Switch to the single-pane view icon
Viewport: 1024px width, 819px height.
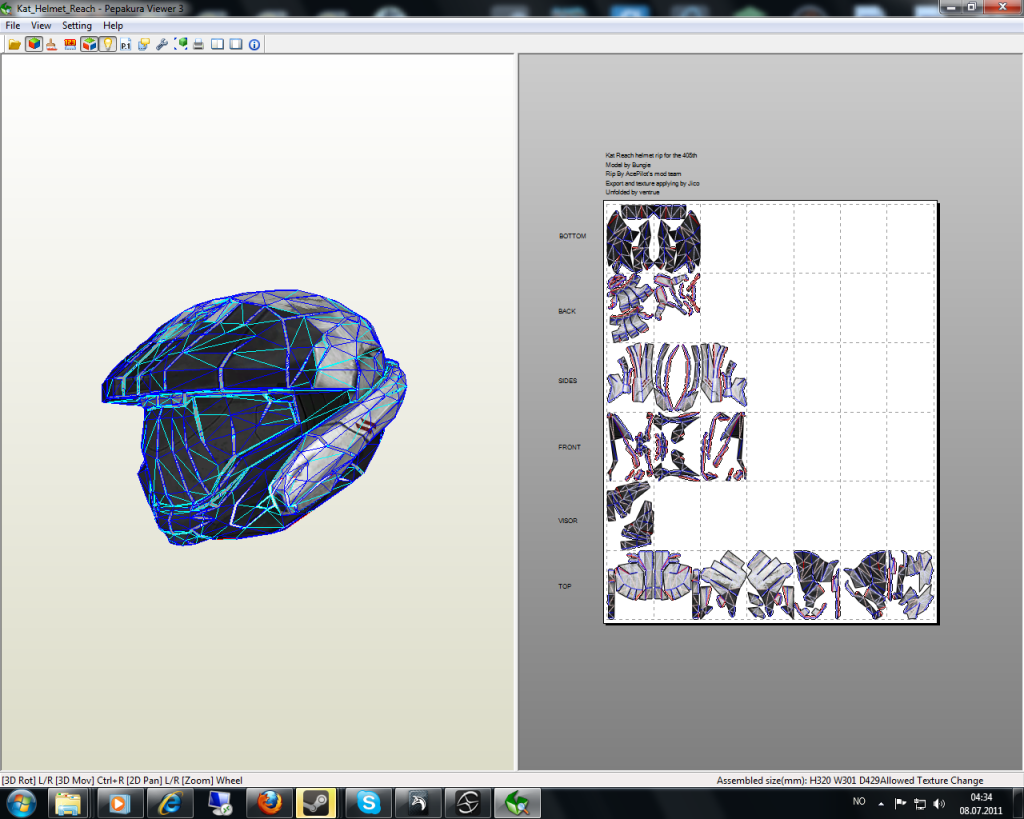pos(236,44)
